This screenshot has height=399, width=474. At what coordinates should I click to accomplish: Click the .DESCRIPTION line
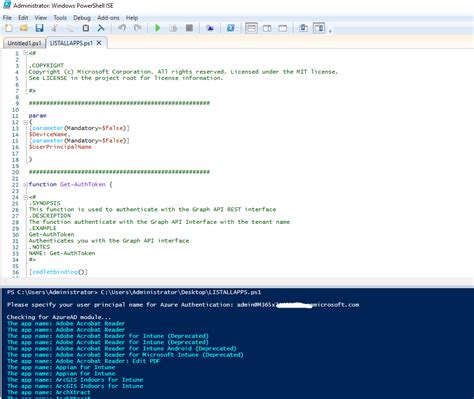tap(50, 216)
